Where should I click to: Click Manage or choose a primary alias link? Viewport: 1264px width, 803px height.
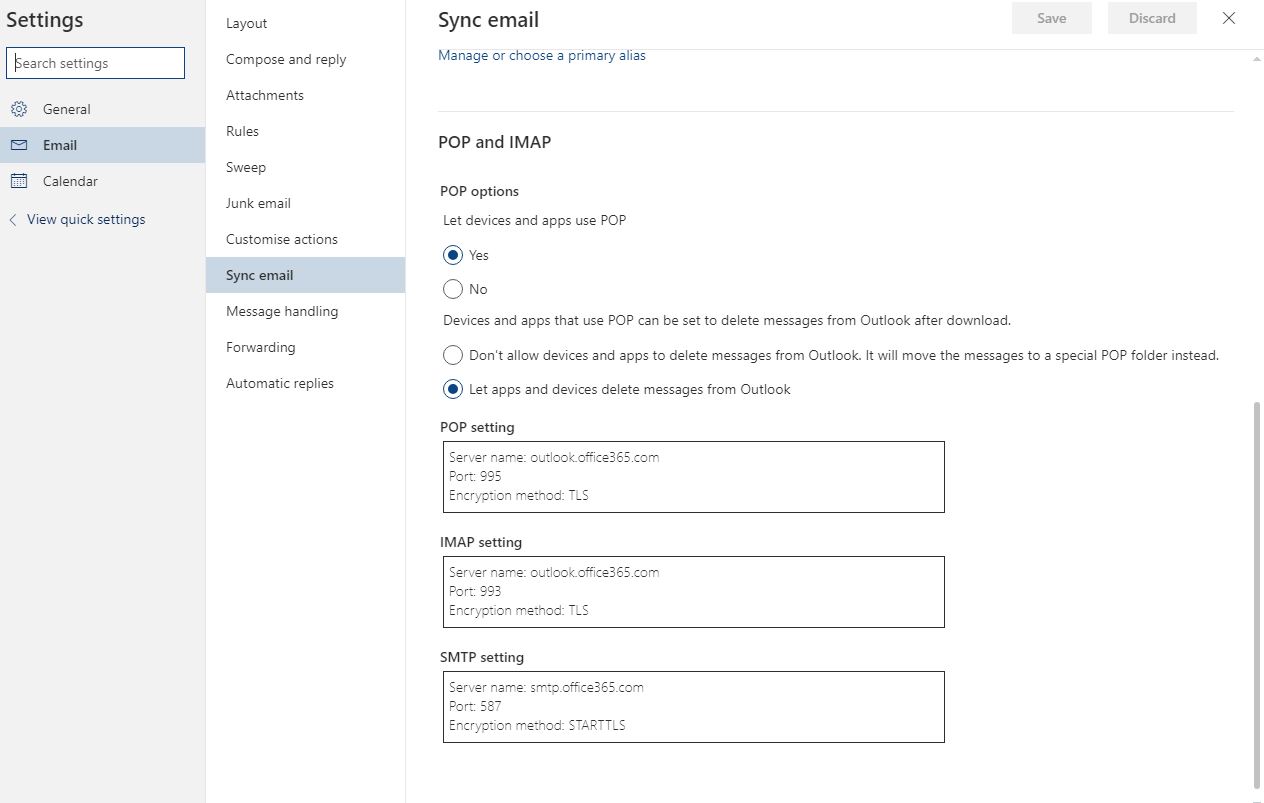point(542,55)
